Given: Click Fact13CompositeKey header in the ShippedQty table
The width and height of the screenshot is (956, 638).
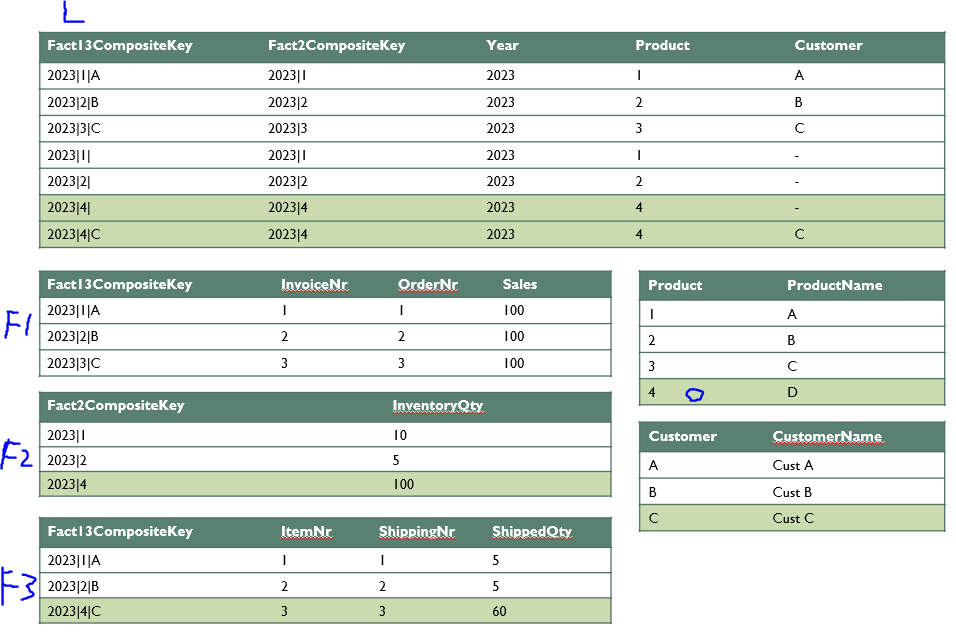Looking at the screenshot, I should coord(120,532).
